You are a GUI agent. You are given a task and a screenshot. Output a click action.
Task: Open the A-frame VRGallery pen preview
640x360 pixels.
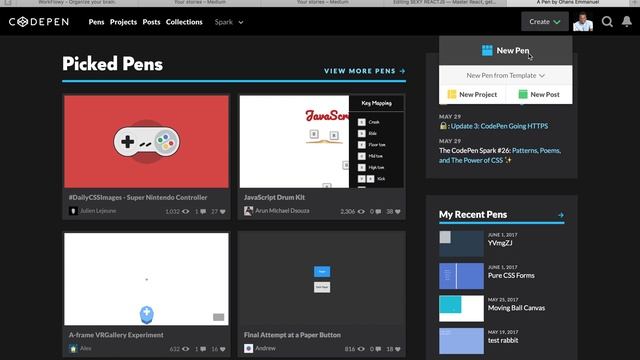point(146,279)
